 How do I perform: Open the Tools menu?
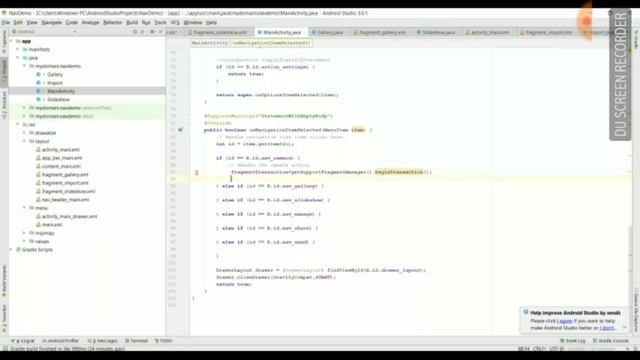[x=160, y=22]
